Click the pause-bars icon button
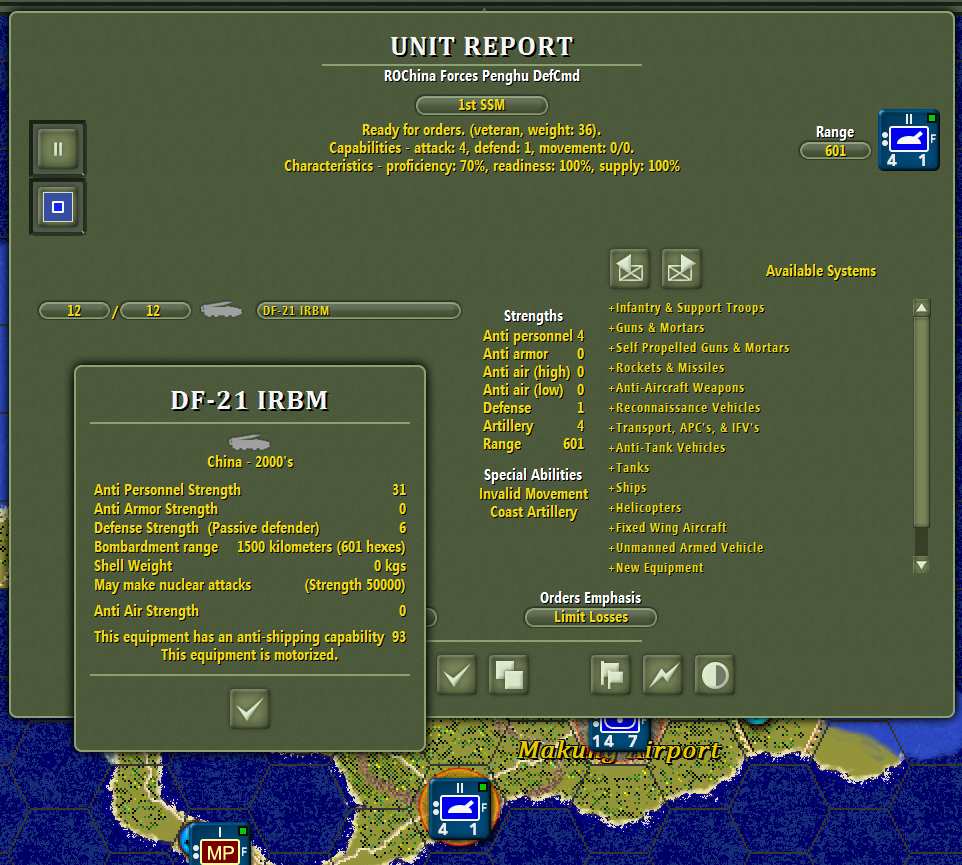The image size is (962, 865). pyautogui.click(x=58, y=148)
